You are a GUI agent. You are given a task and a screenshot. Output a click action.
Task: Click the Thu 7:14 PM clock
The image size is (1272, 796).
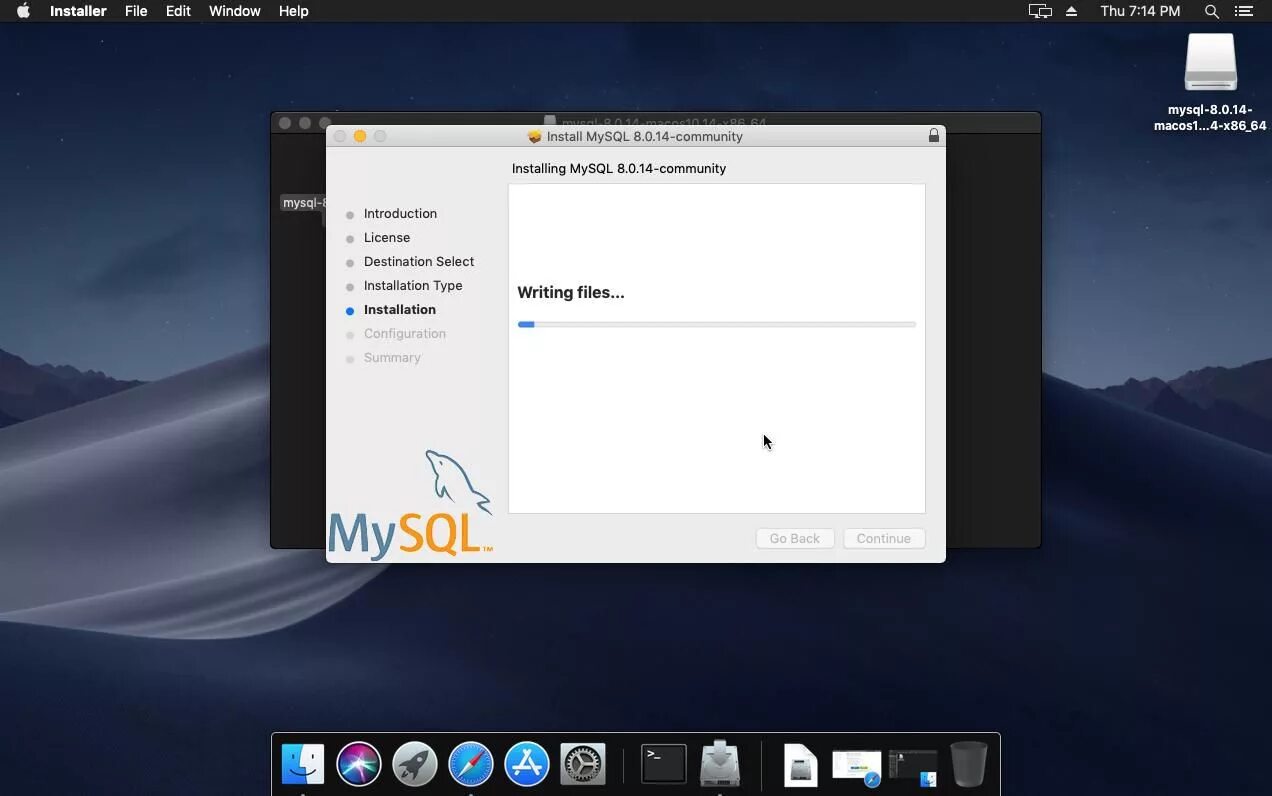click(1140, 11)
